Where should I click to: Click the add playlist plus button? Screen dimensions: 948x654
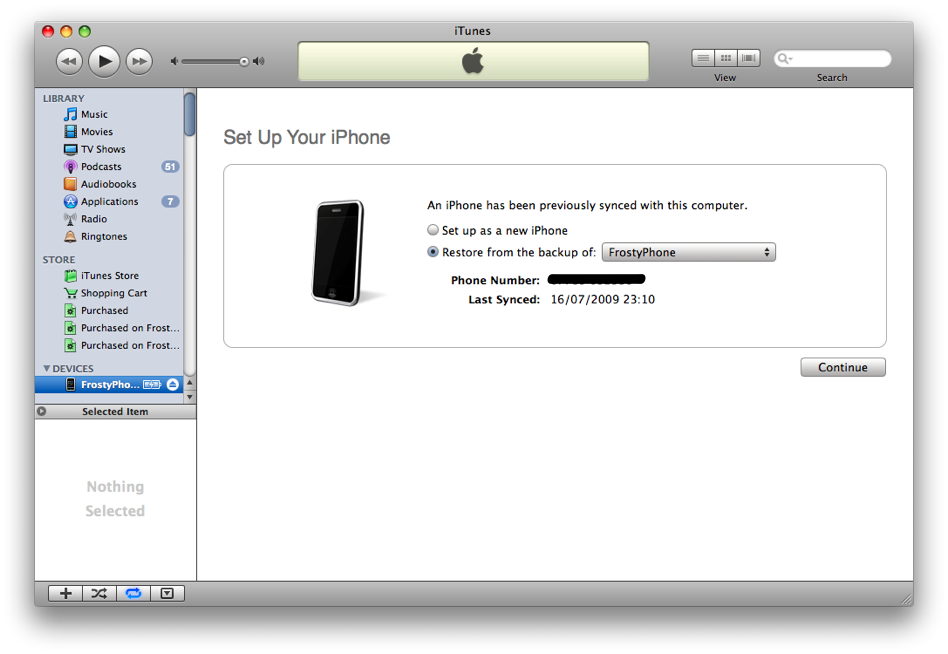pos(65,593)
